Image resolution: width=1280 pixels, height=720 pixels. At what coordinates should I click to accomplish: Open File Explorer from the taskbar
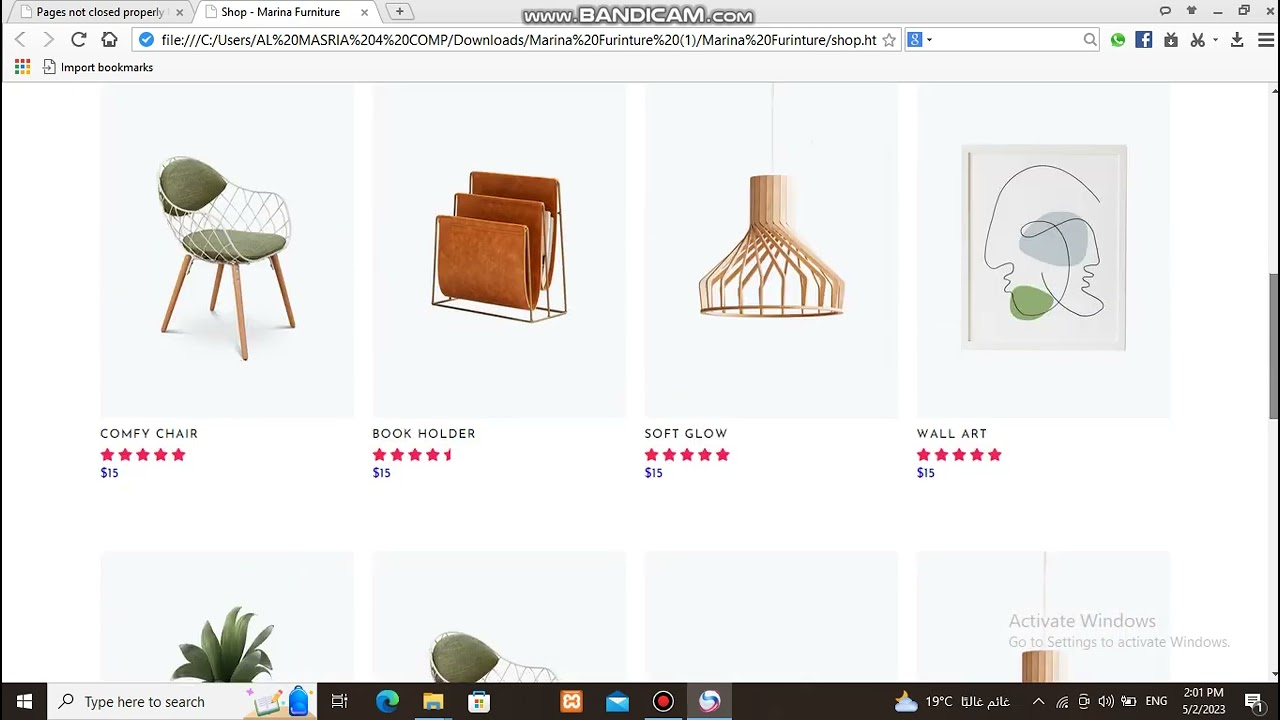pyautogui.click(x=433, y=701)
